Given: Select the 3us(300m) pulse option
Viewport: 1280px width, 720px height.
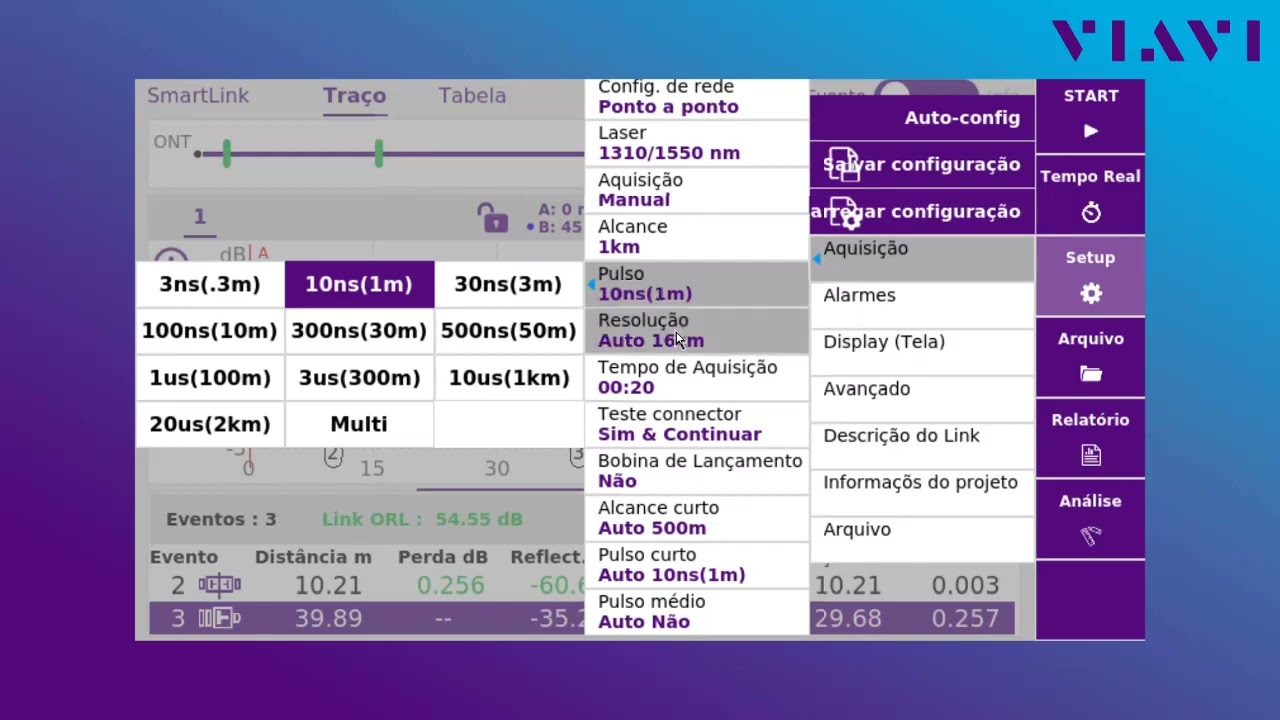Looking at the screenshot, I should 359,378.
